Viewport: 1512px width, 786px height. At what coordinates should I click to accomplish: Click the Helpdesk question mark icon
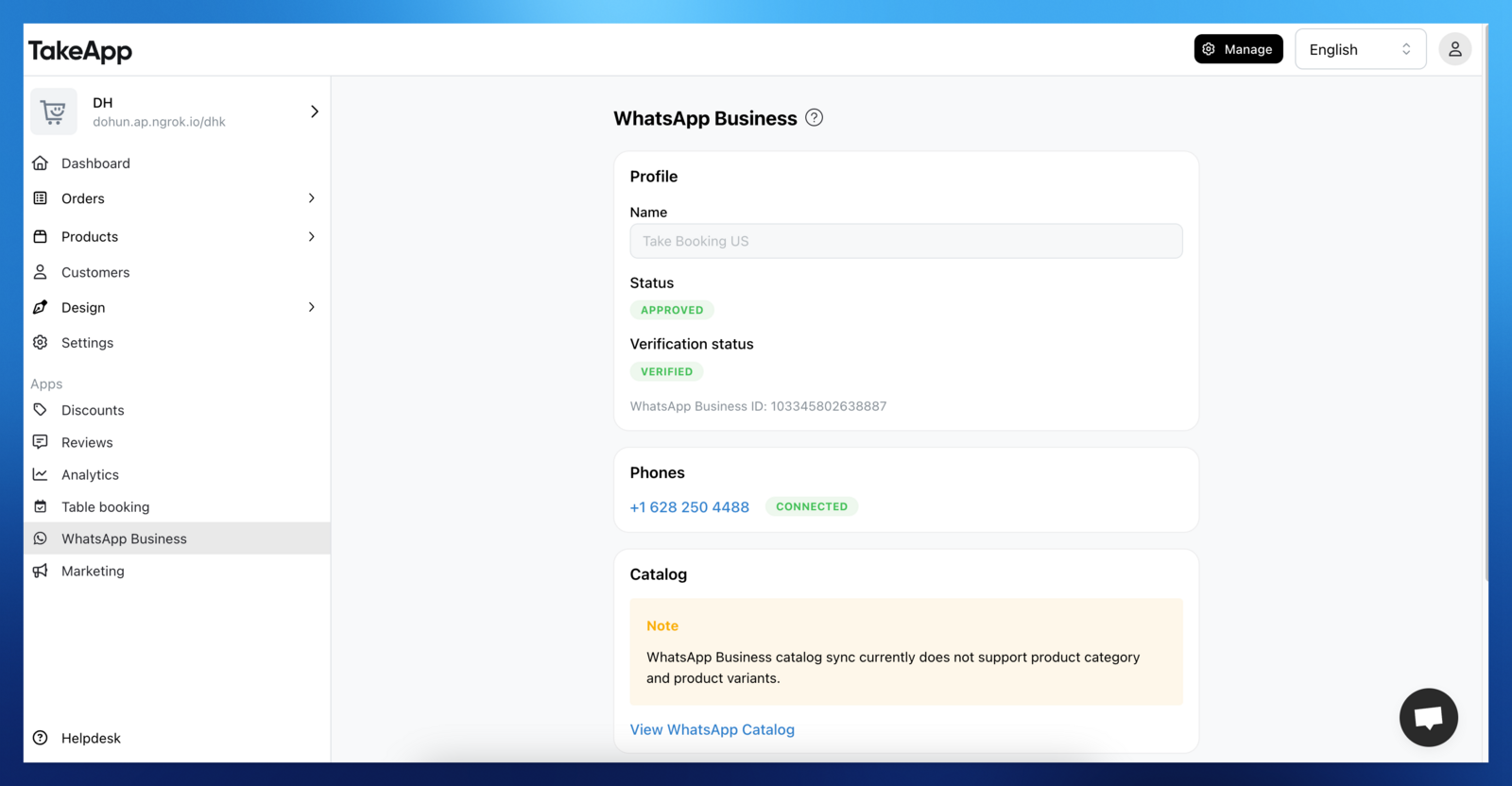(40, 738)
